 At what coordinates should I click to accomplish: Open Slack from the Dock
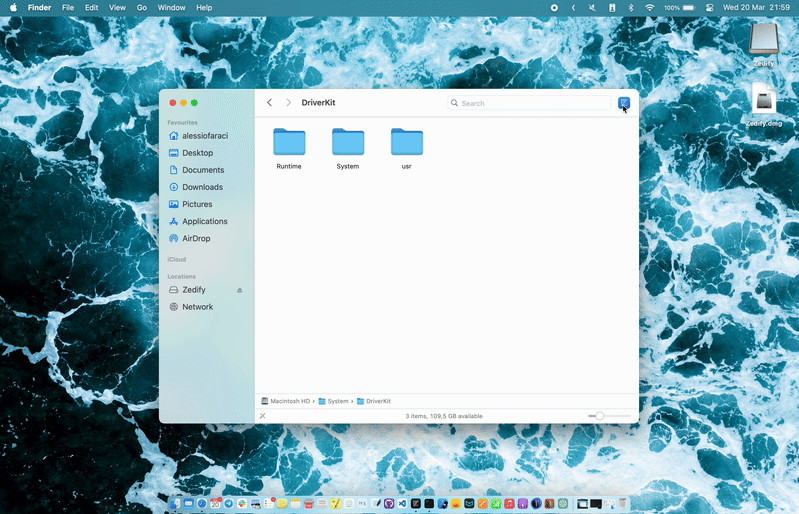(x=242, y=504)
